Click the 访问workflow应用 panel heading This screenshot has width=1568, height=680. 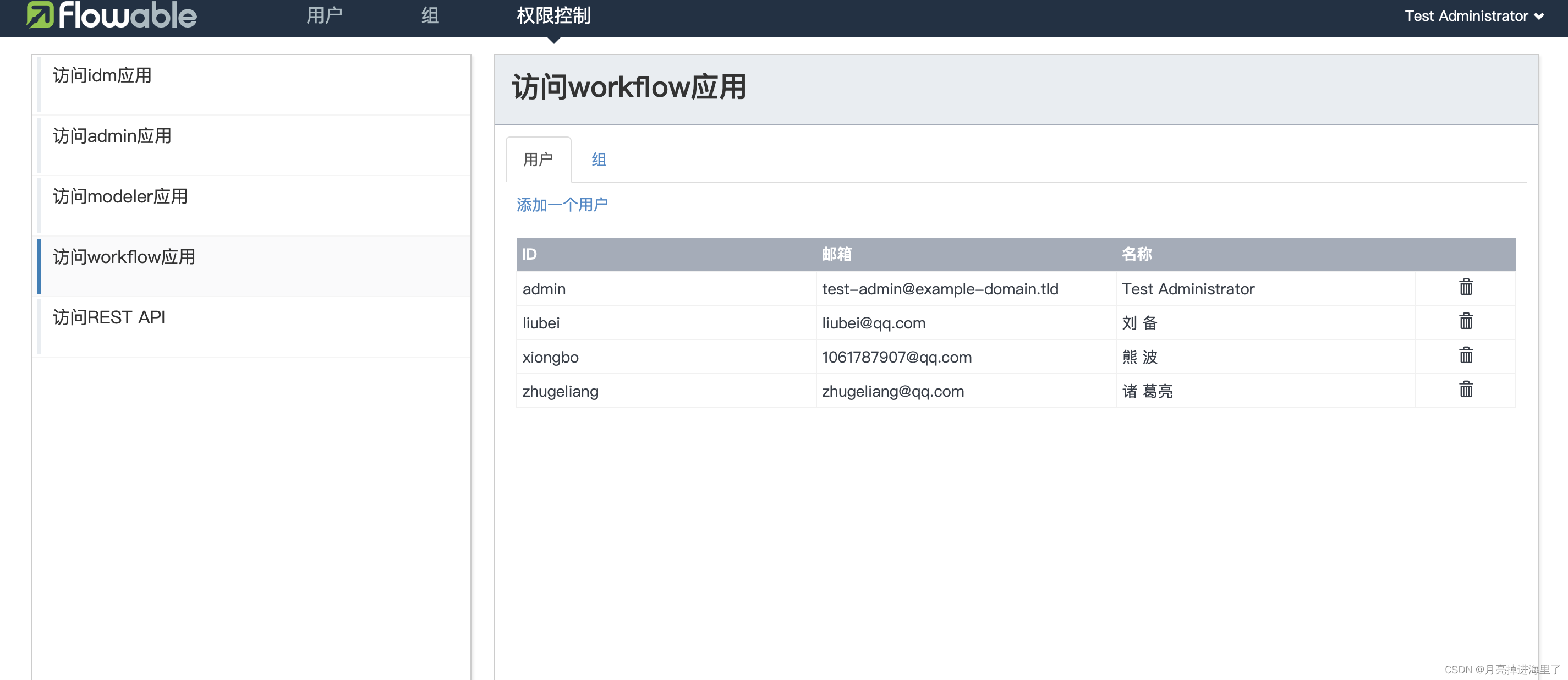[x=629, y=87]
